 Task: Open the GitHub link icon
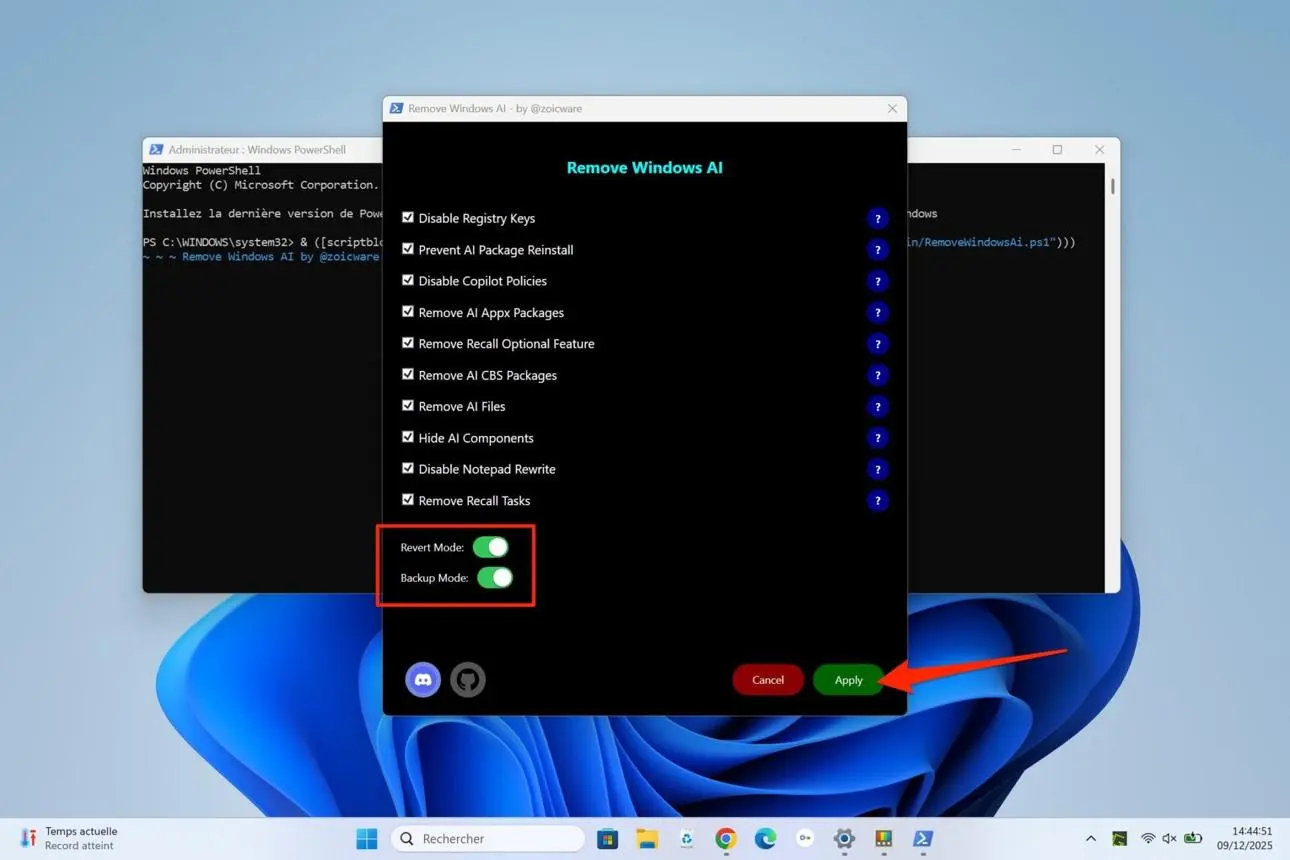pos(467,680)
